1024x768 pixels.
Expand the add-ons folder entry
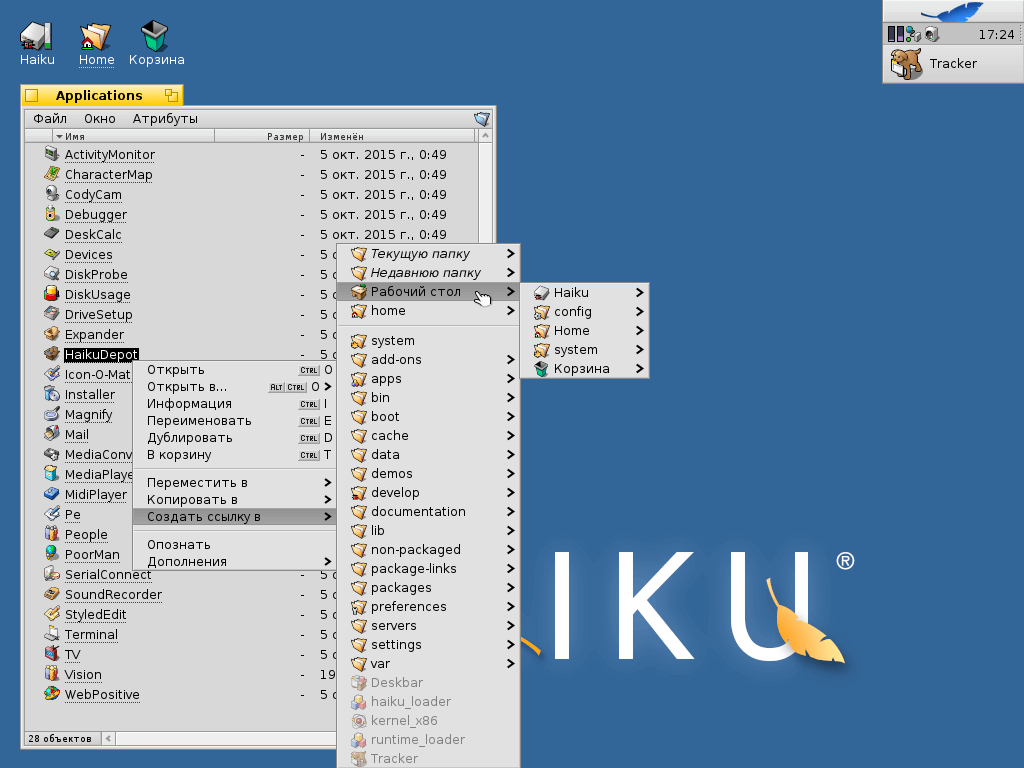[428, 360]
